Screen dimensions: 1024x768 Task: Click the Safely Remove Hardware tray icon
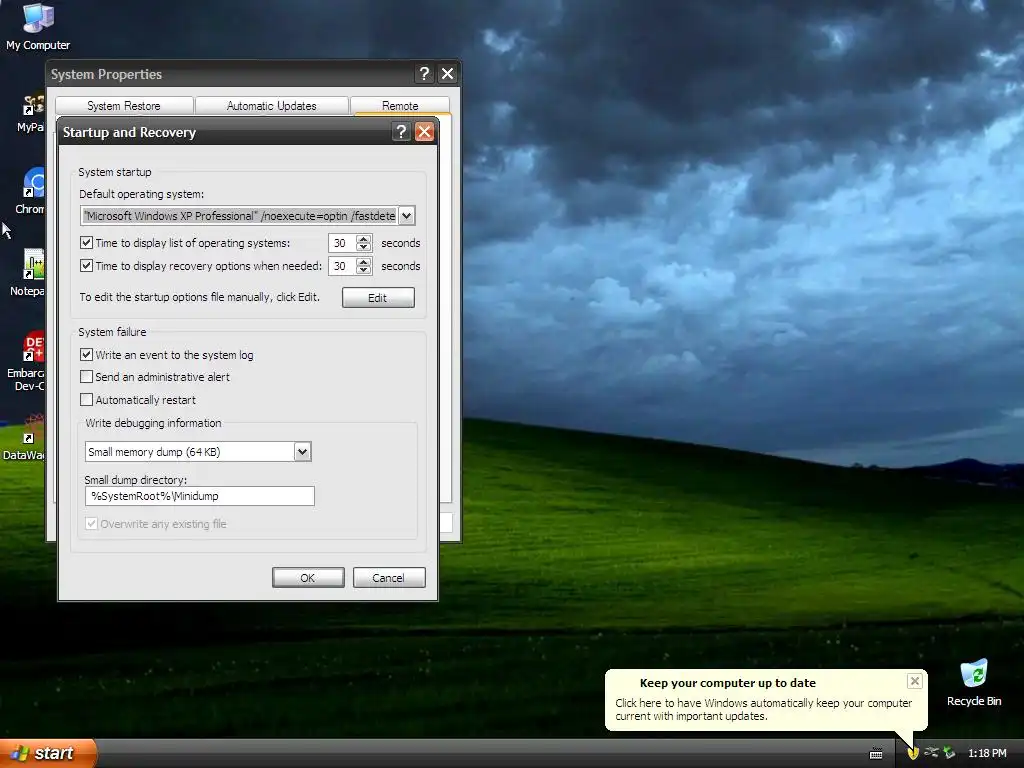950,753
